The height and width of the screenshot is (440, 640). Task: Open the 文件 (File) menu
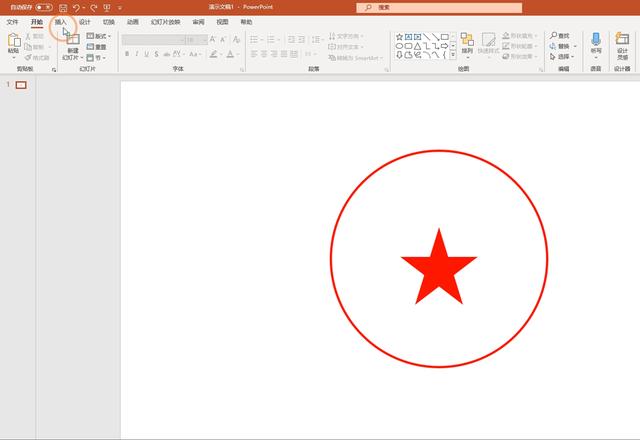(x=13, y=21)
